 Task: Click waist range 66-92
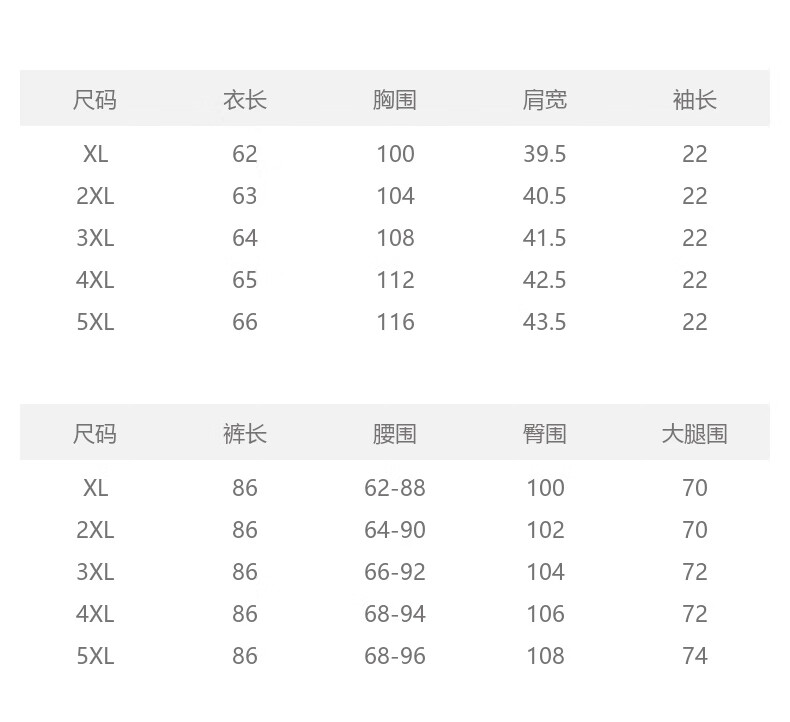(395, 572)
